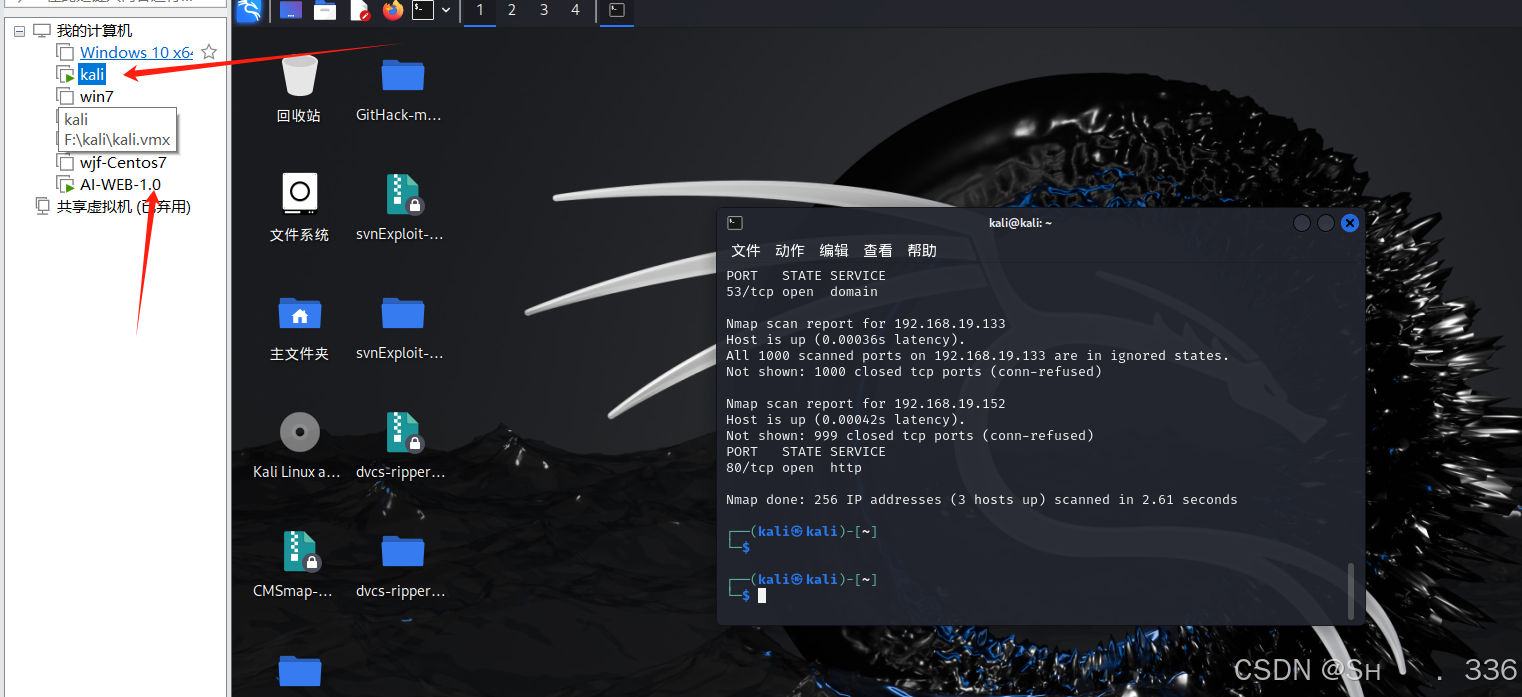Click '80/tcp open http' terminal line
Screen dimensions: 1522x697
coord(794,468)
